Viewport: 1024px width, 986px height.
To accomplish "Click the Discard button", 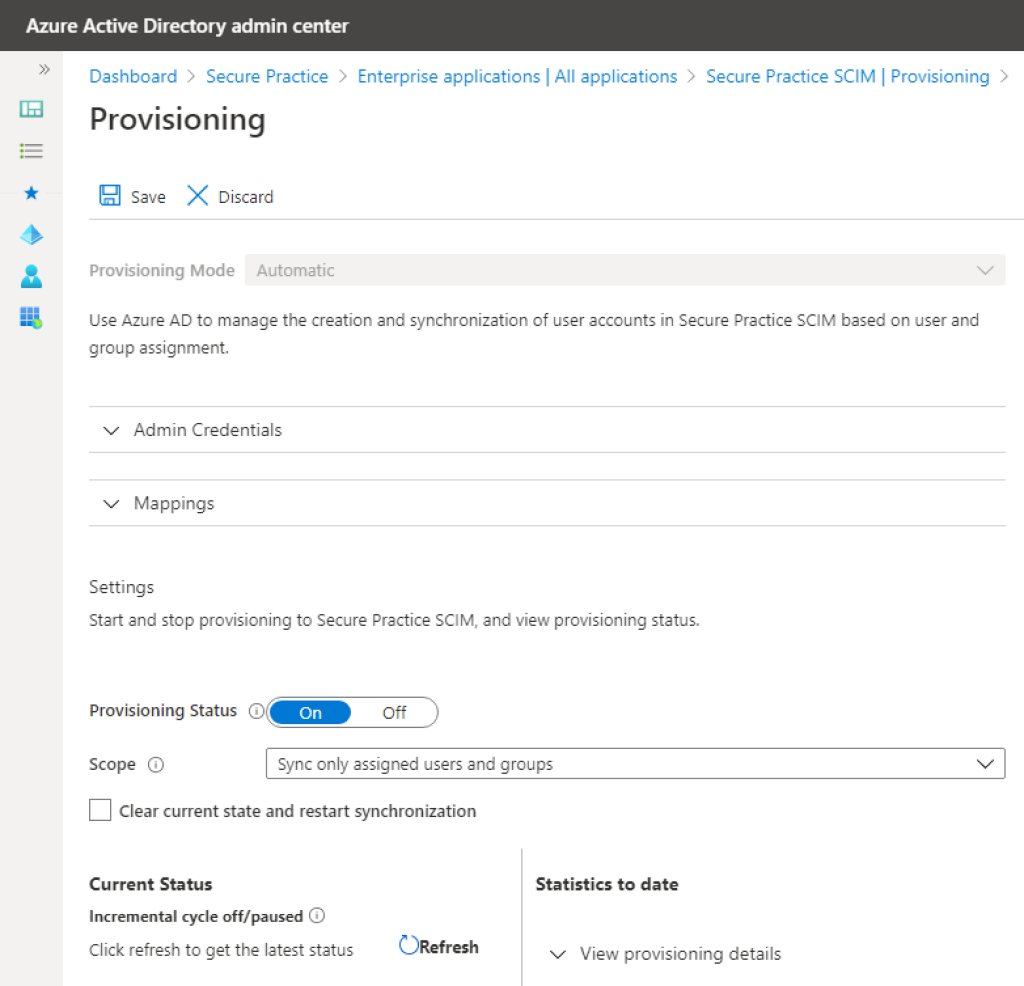I will tap(231, 196).
